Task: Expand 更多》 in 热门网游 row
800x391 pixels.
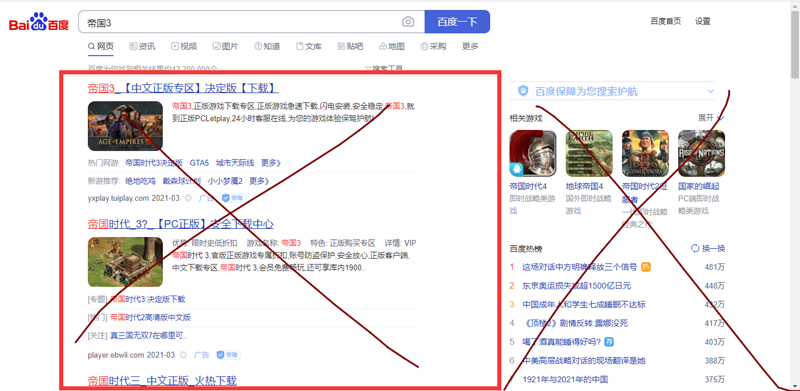Action: click(x=271, y=163)
